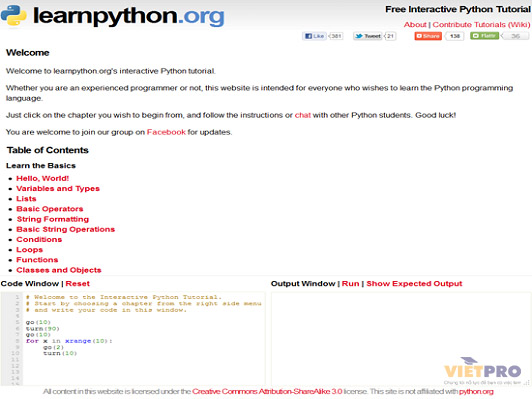Click the Twitter Tweet button
Viewport: 532px width, 399px height.
click(x=368, y=36)
